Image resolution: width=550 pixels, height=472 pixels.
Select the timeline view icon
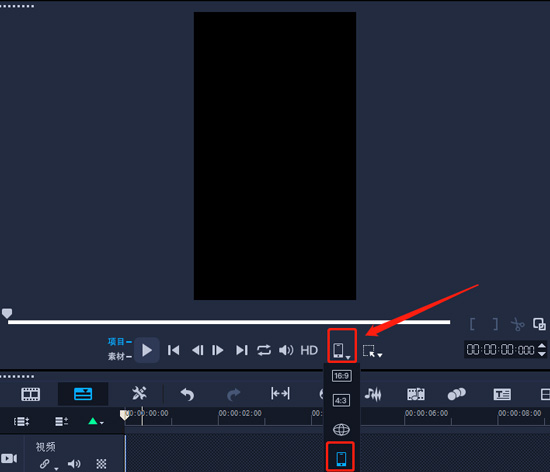(83, 394)
